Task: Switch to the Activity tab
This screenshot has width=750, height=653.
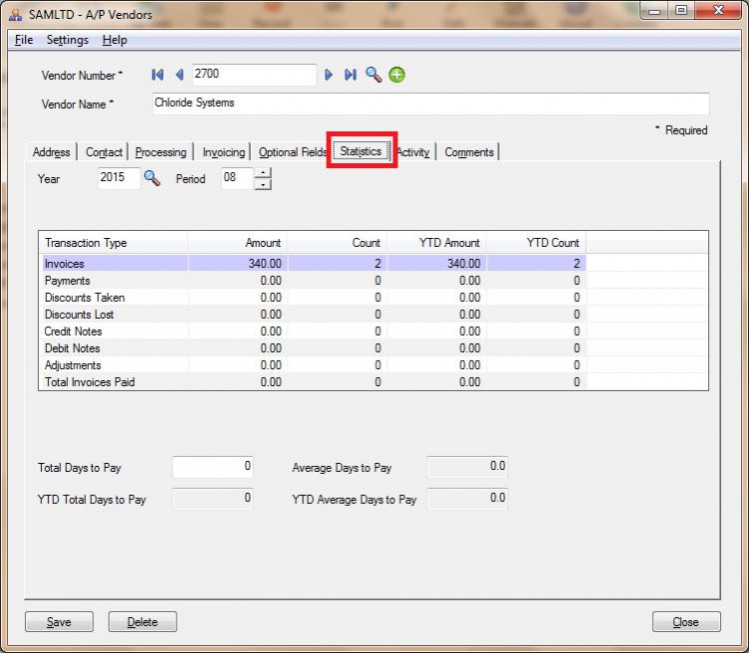Action: (413, 152)
